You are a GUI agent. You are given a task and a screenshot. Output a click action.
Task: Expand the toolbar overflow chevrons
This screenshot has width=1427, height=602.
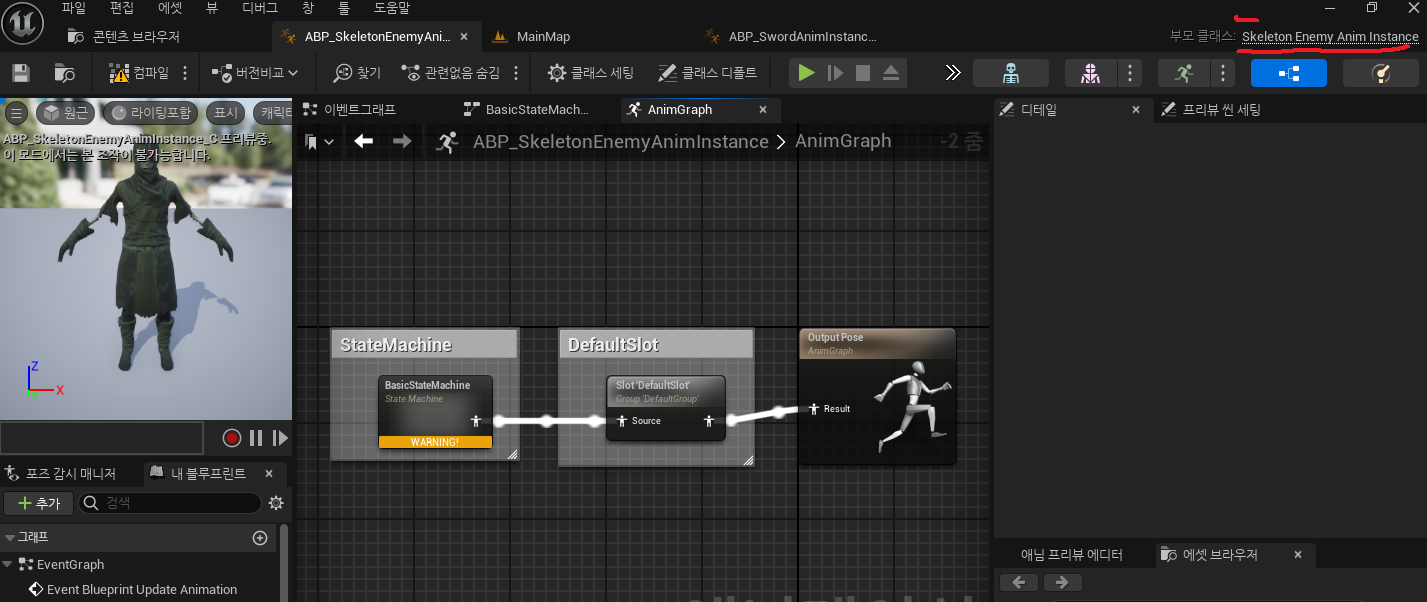tap(953, 73)
